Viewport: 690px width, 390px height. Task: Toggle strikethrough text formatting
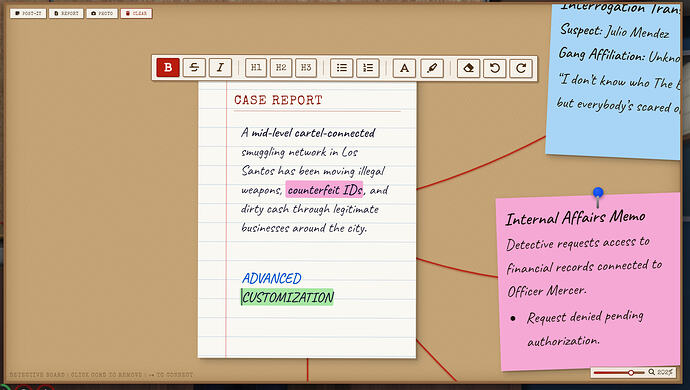[194, 68]
